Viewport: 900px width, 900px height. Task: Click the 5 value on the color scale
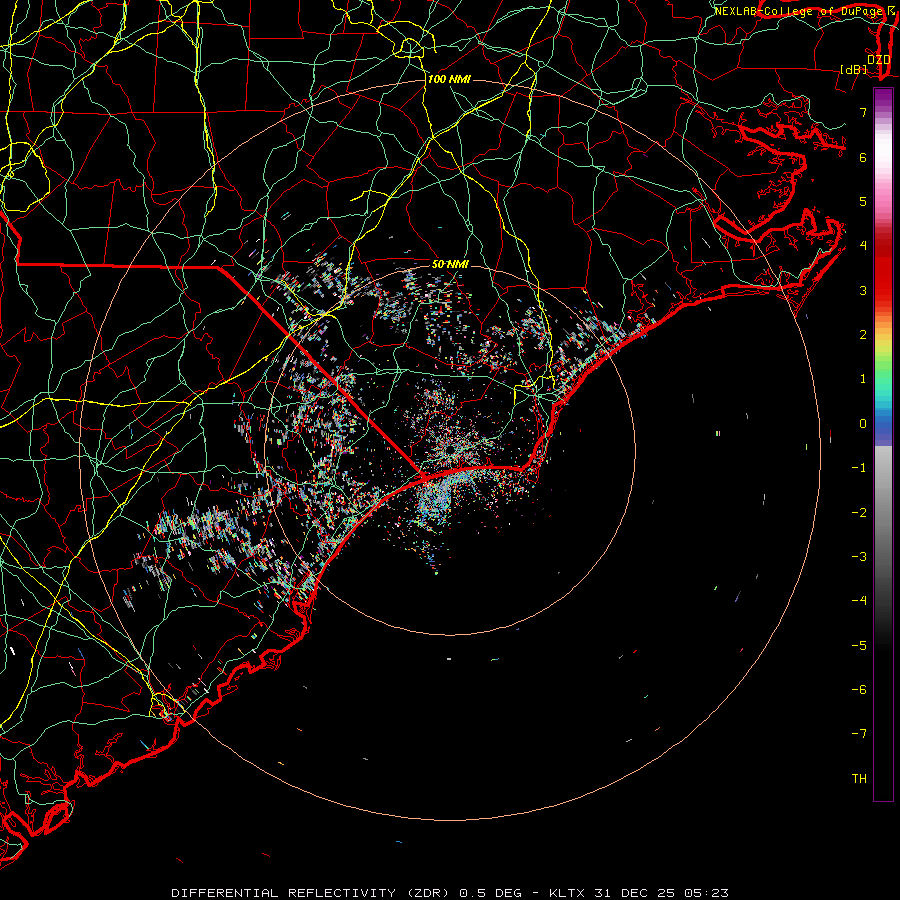(x=863, y=201)
